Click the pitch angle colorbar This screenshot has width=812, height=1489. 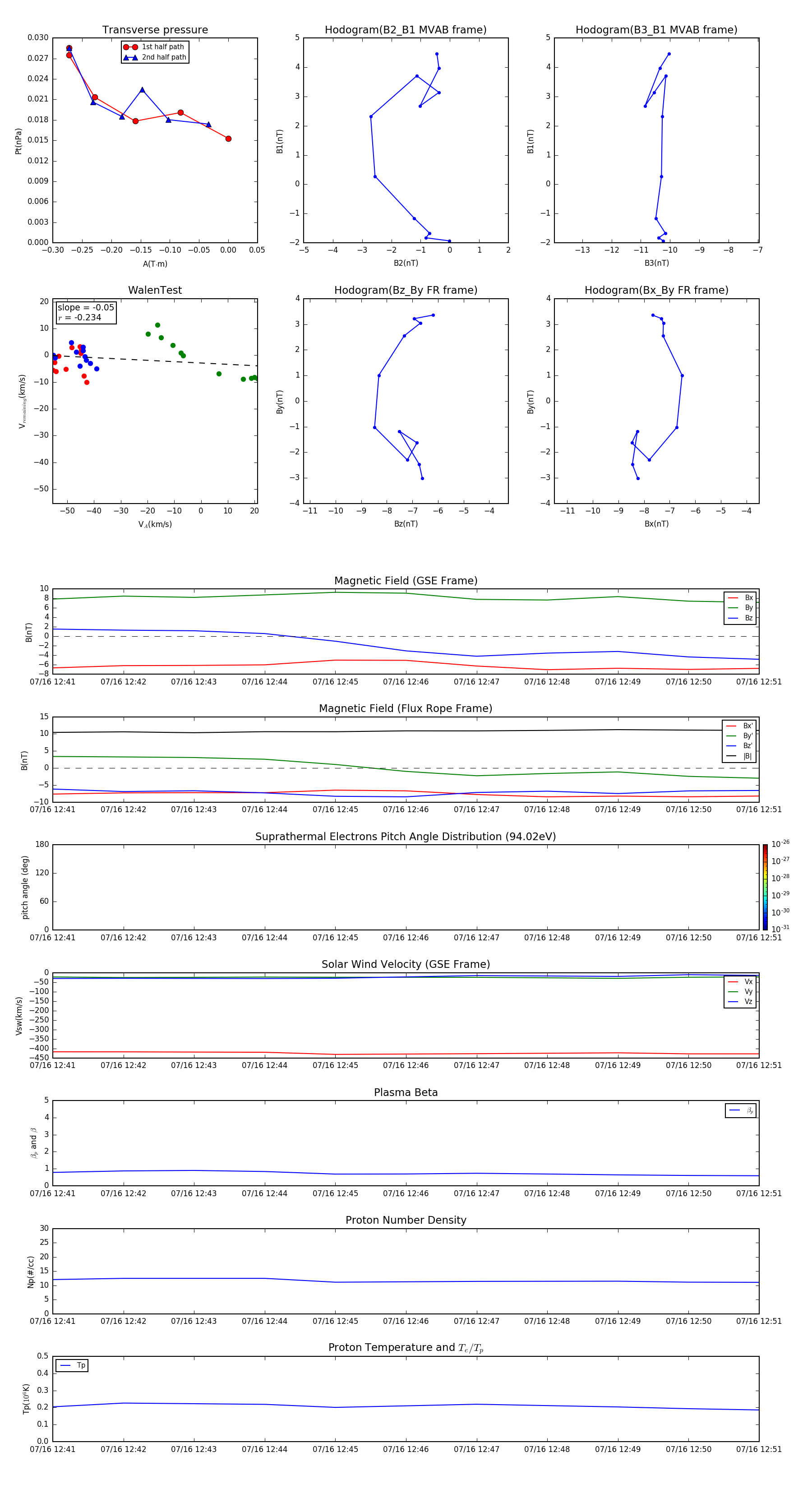coord(765,887)
